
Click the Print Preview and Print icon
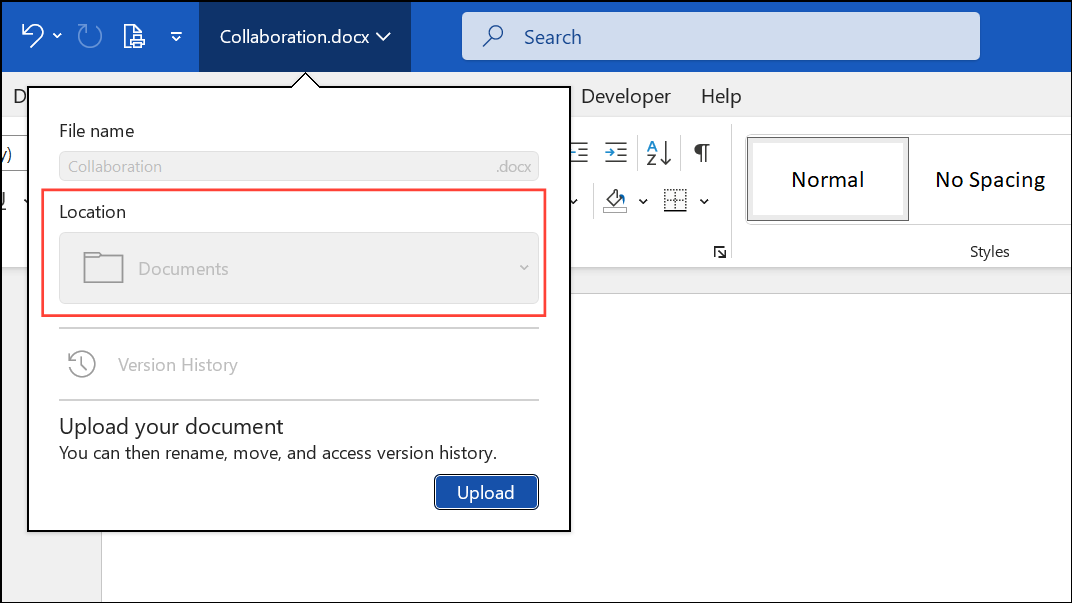click(x=134, y=36)
